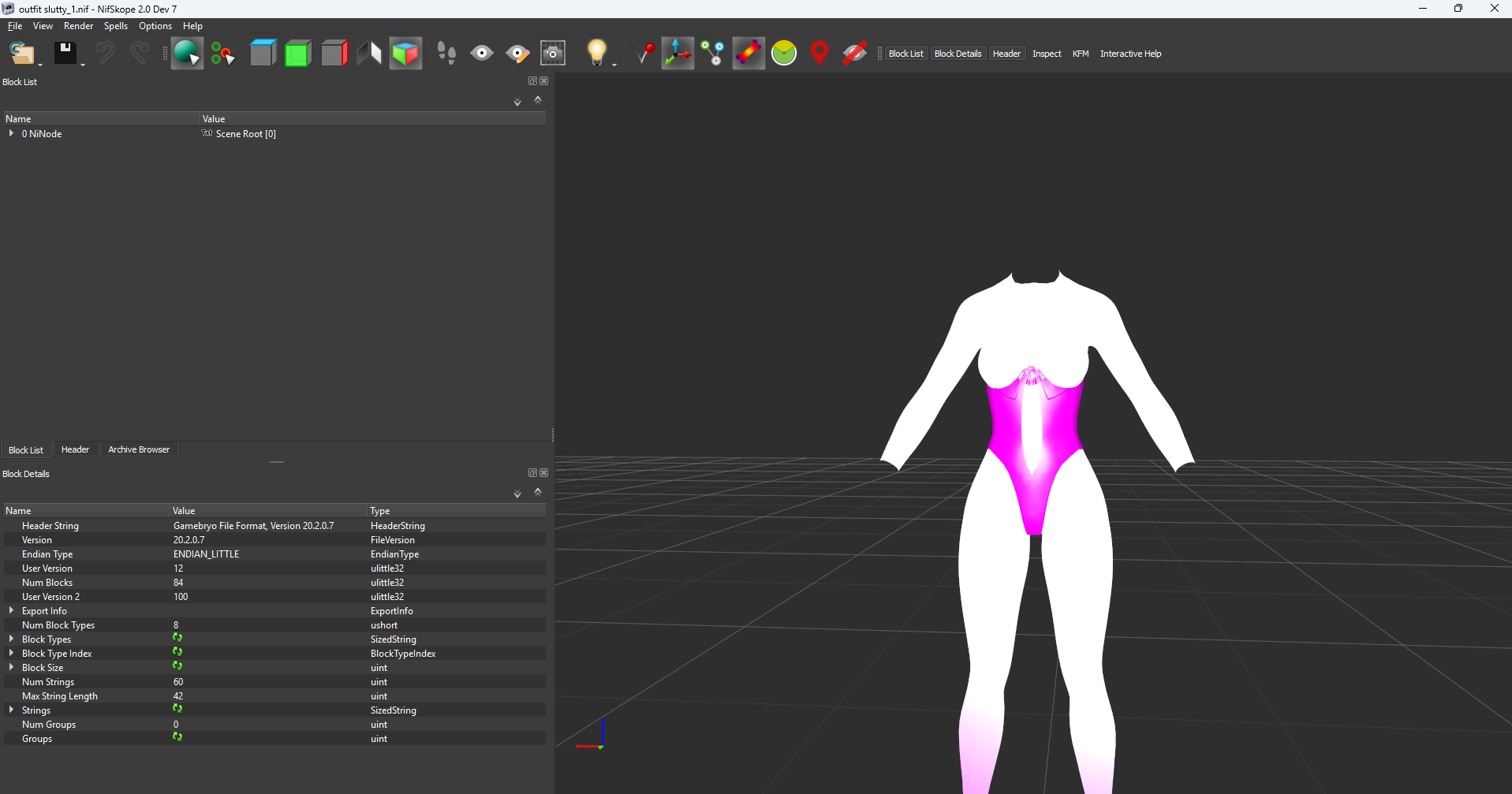Image resolution: width=1512 pixels, height=794 pixels.
Task: Take a viewport screenshot camera icon
Action: 553,54
